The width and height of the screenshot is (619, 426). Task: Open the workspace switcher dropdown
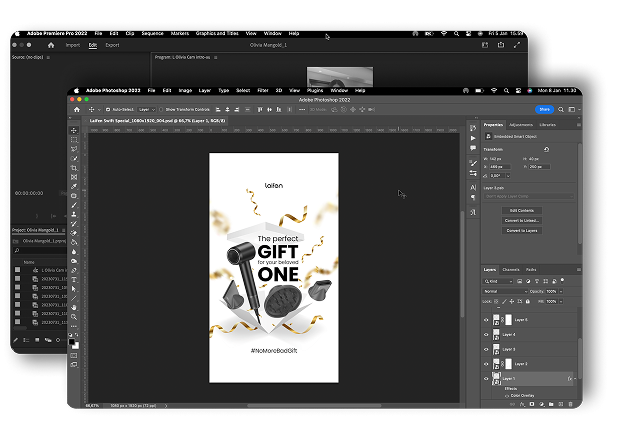point(574,109)
